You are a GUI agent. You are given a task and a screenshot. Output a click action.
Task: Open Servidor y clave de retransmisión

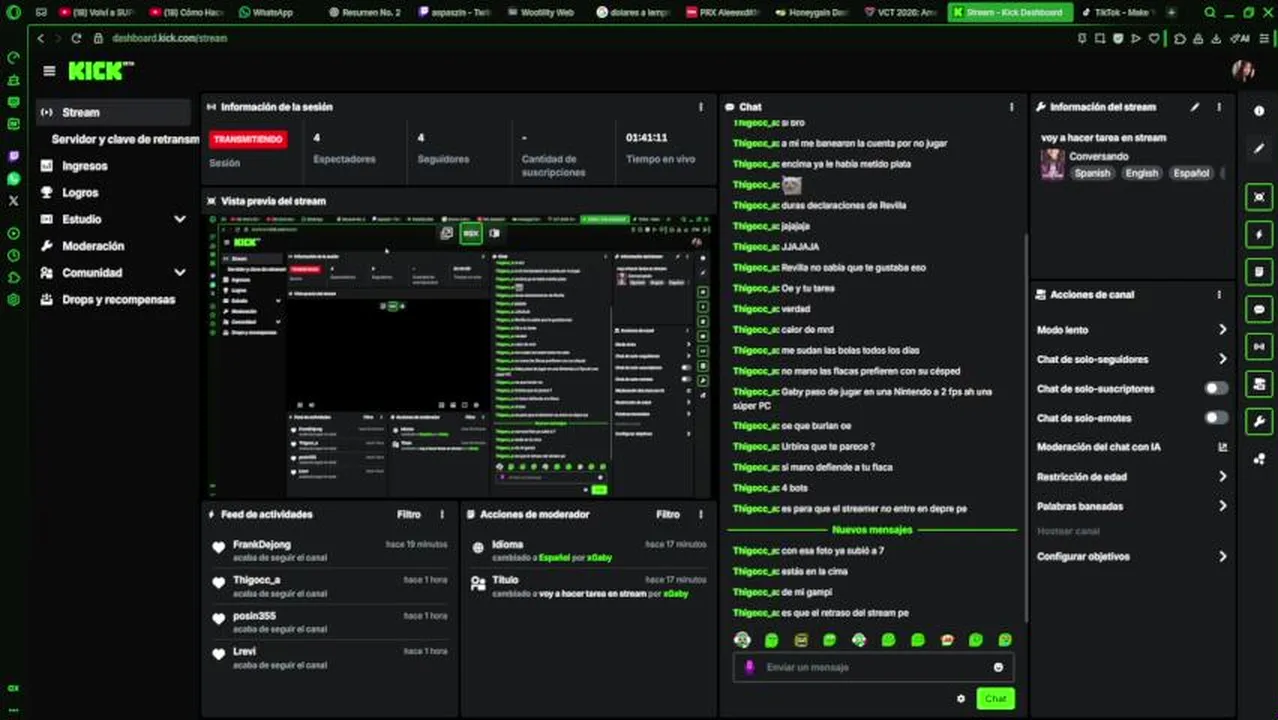click(x=125, y=139)
